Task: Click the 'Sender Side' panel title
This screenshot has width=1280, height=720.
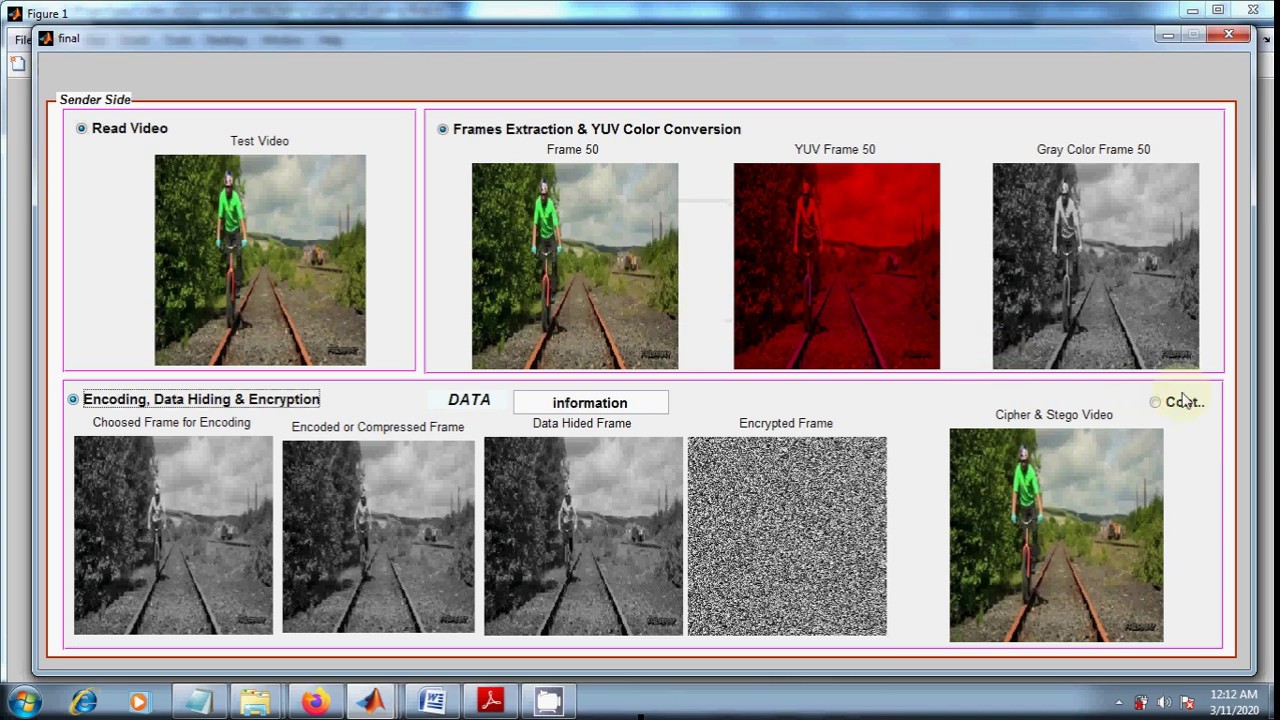Action: [95, 99]
